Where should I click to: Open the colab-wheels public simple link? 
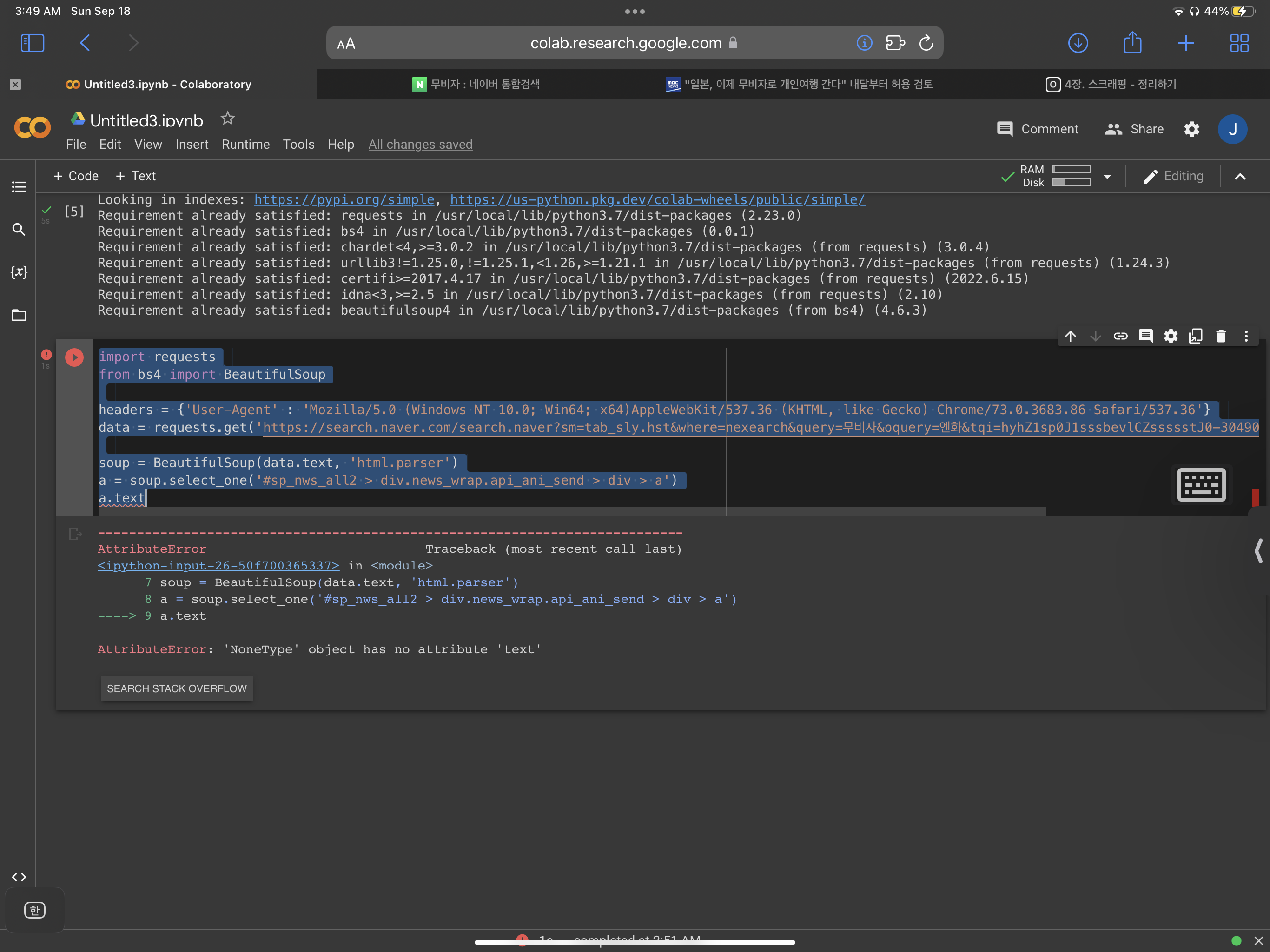pos(657,200)
